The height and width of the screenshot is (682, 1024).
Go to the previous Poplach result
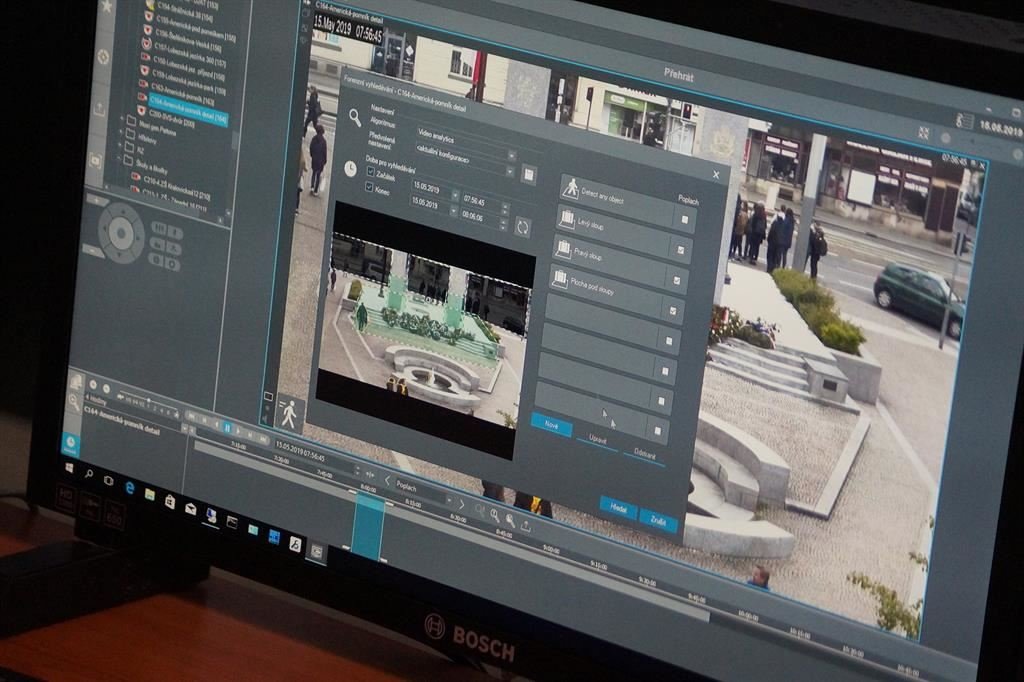tap(387, 481)
